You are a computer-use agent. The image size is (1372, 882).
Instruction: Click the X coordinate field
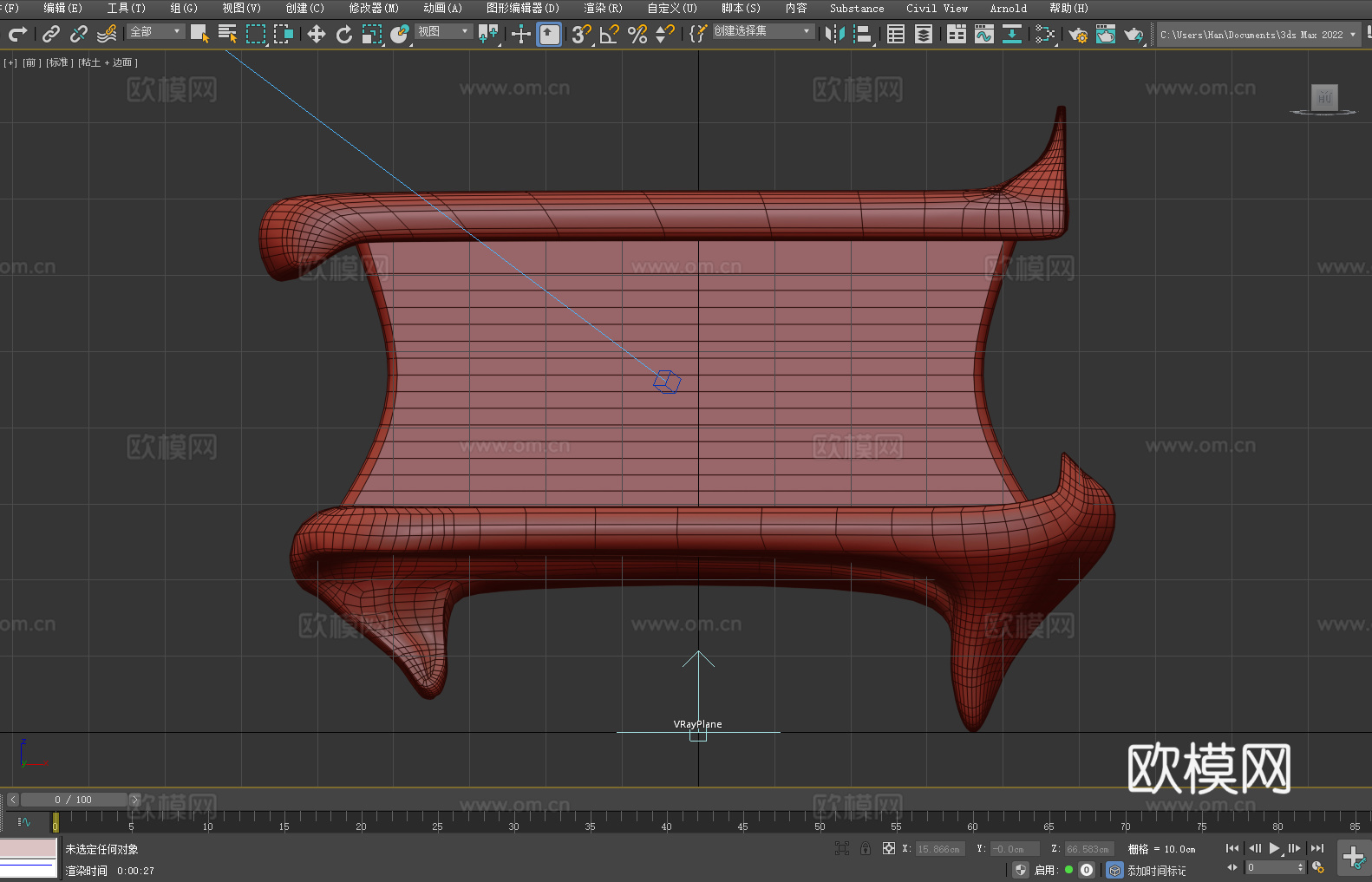(x=939, y=849)
